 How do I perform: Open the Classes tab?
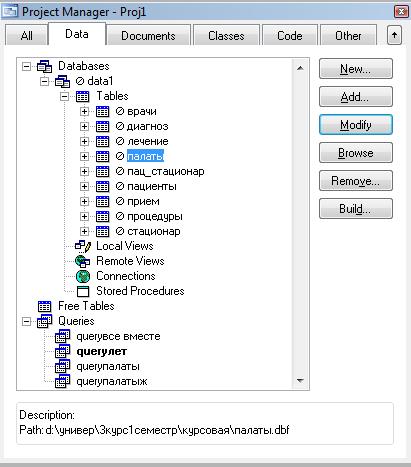226,35
